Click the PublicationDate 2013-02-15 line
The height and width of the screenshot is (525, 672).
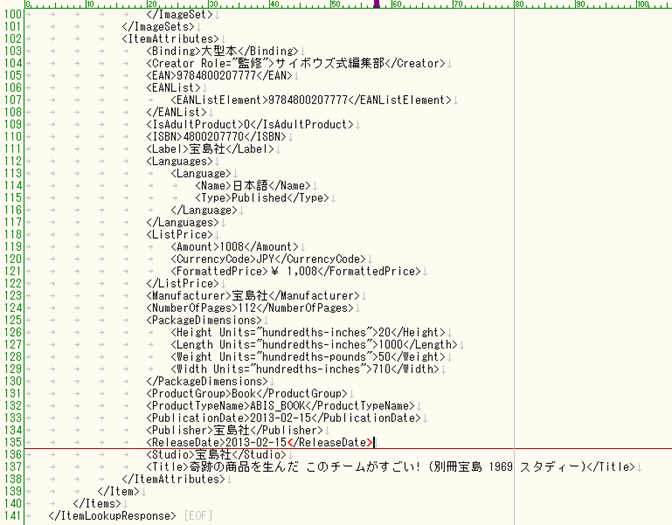tap(283, 417)
